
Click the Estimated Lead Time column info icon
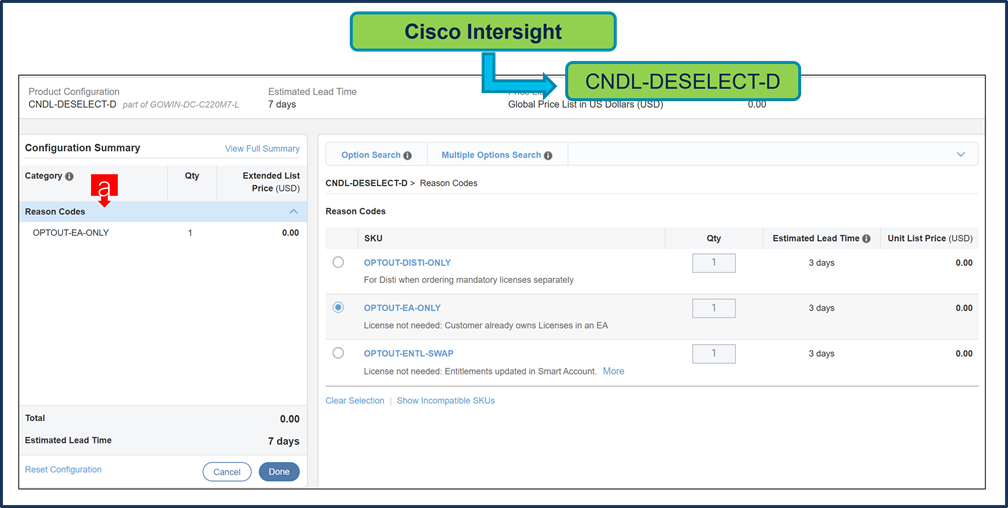(x=866, y=239)
